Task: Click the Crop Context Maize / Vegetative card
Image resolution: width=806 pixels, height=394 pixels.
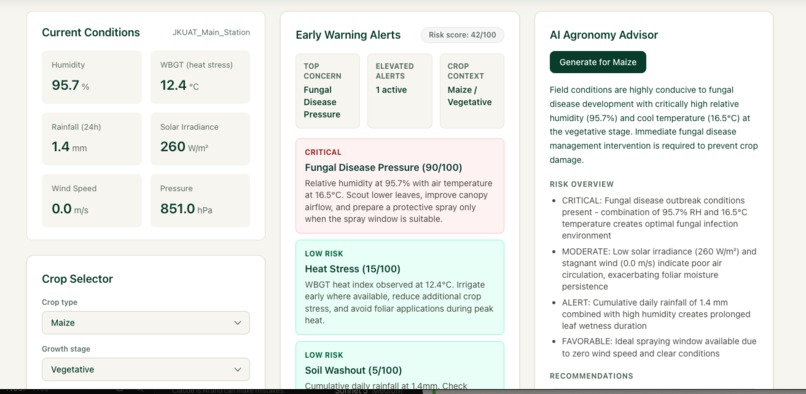Action: [x=472, y=91]
